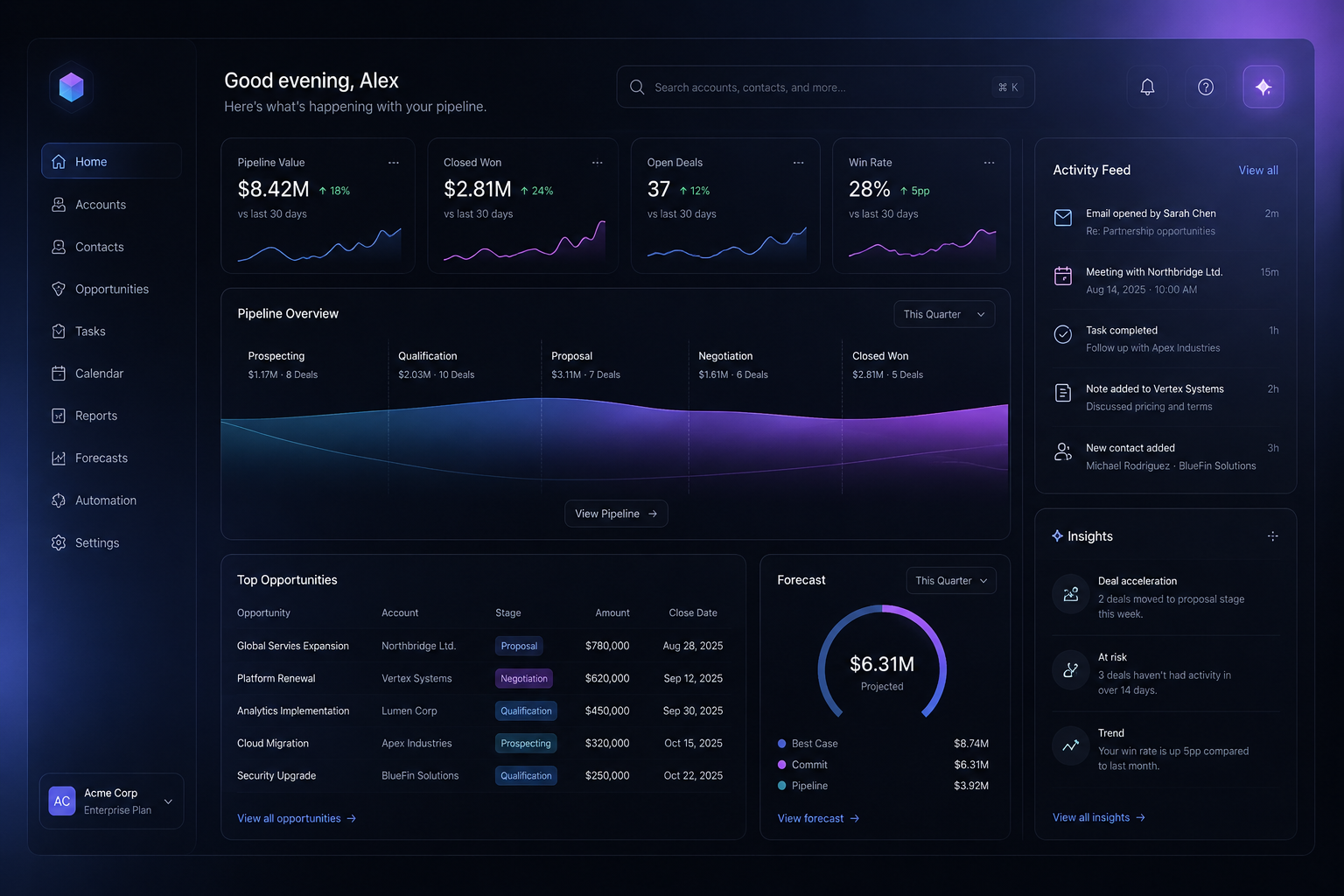1344x896 pixels.
Task: Click the Amount column header
Action: tap(612, 612)
